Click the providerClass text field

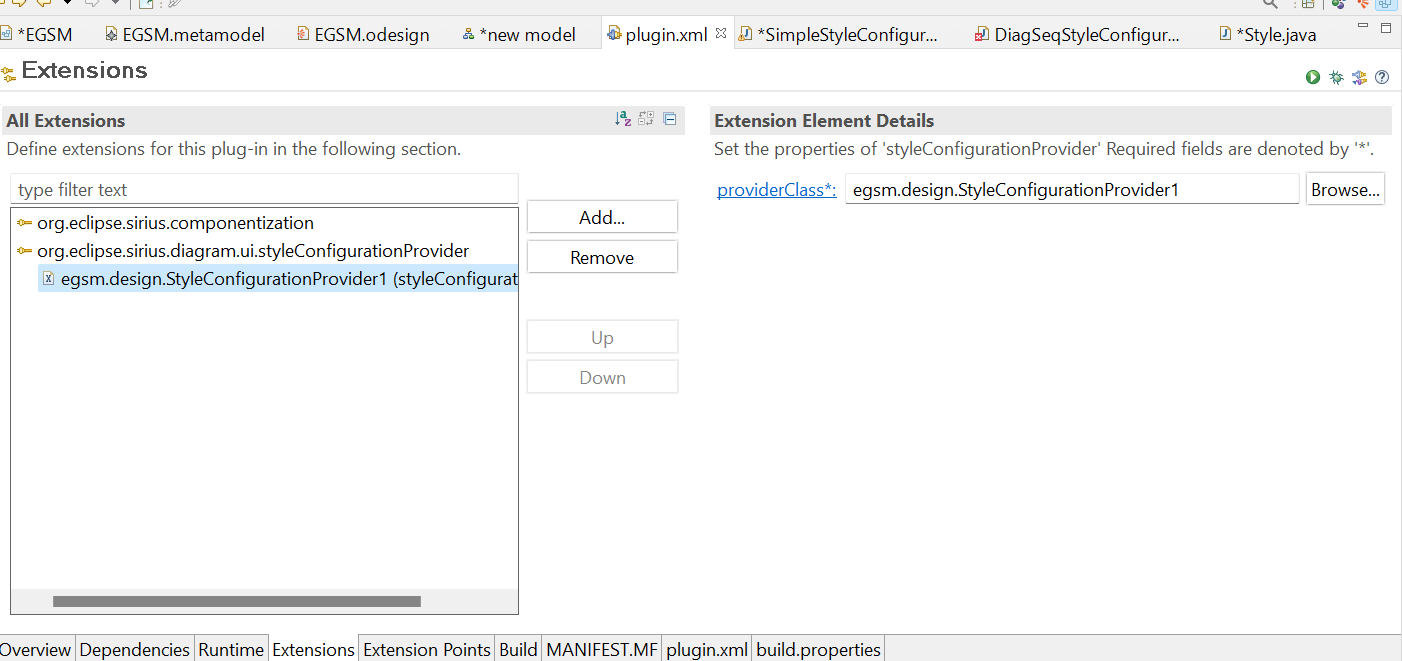[x=1071, y=189]
